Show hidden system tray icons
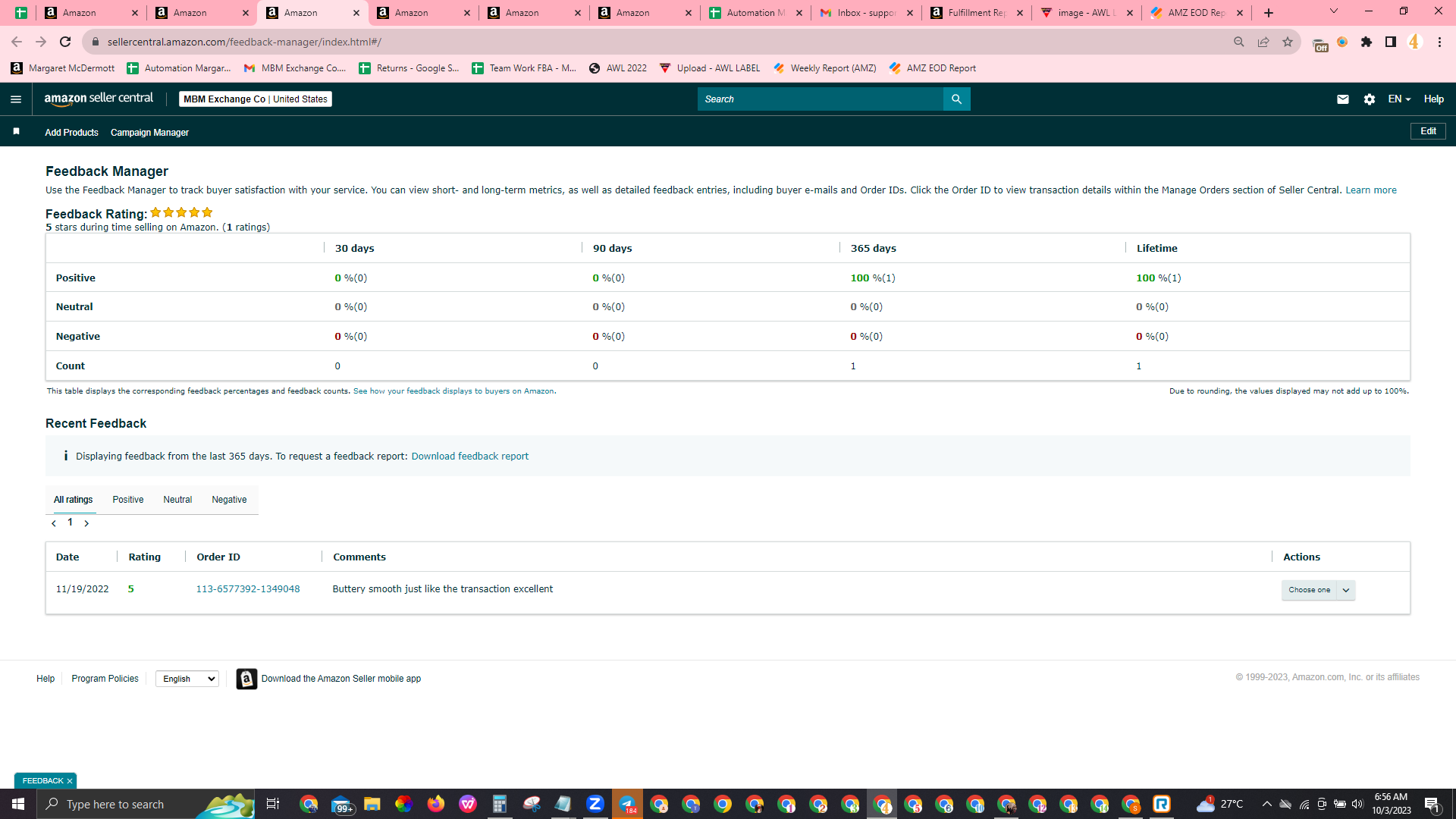Image resolution: width=1456 pixels, height=819 pixels. [1266, 804]
